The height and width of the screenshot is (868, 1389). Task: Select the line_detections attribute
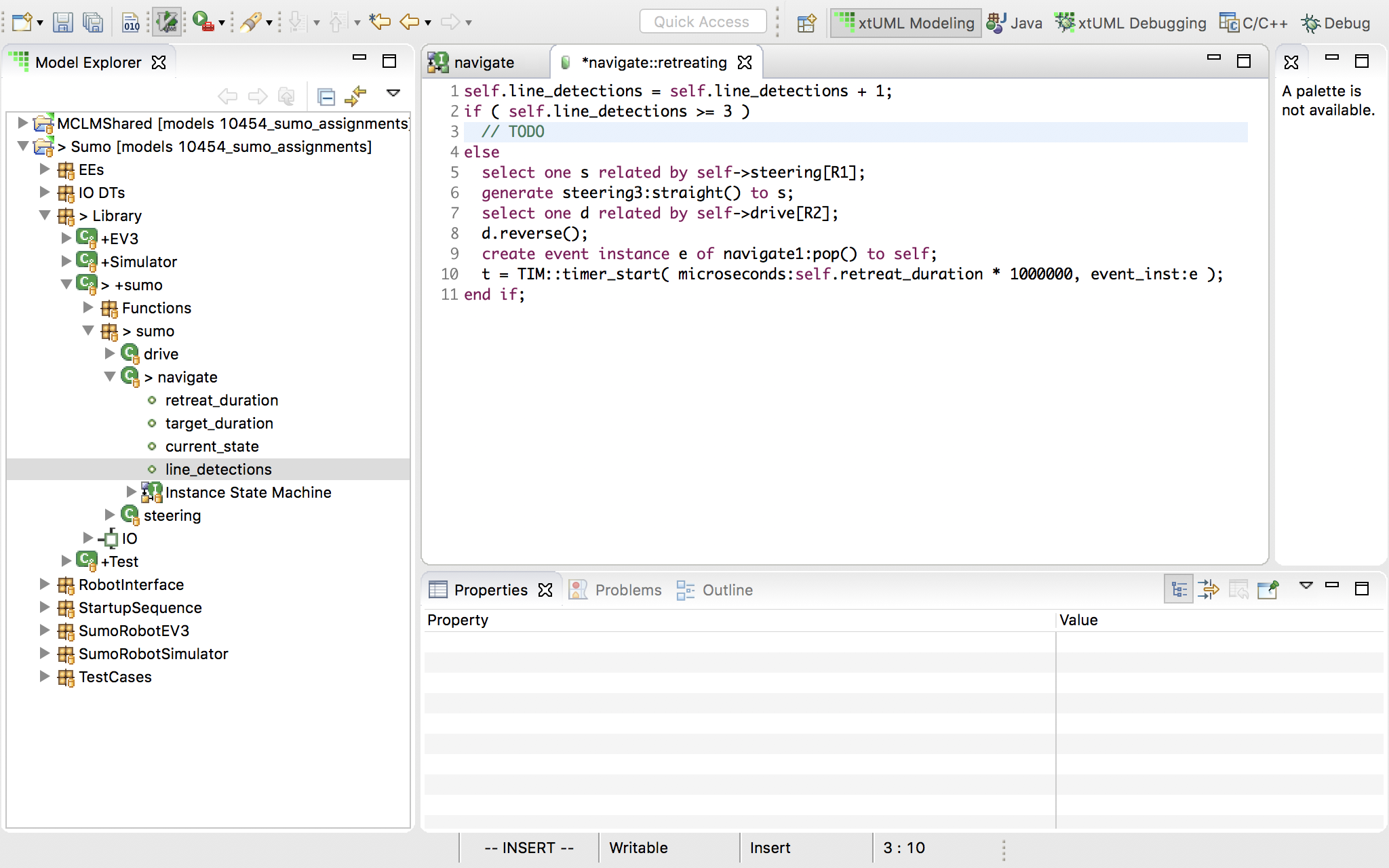click(x=218, y=469)
